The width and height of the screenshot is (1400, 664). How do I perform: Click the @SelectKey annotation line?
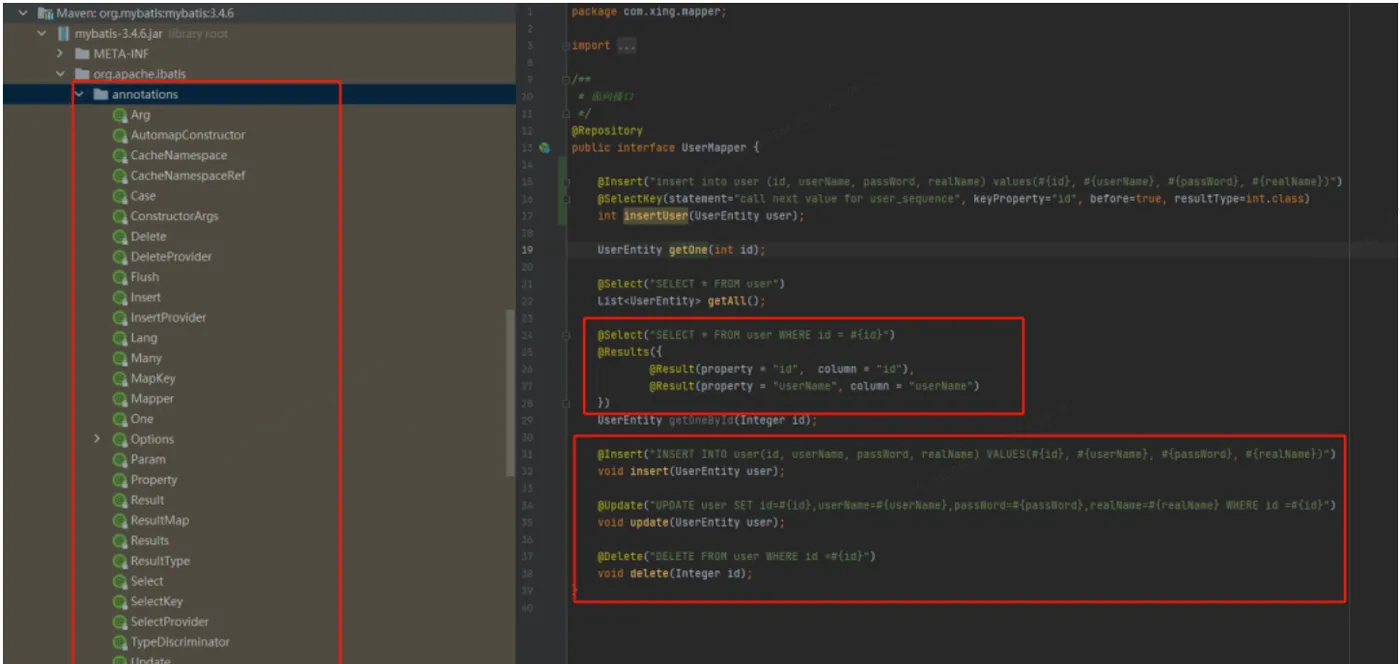point(953,199)
